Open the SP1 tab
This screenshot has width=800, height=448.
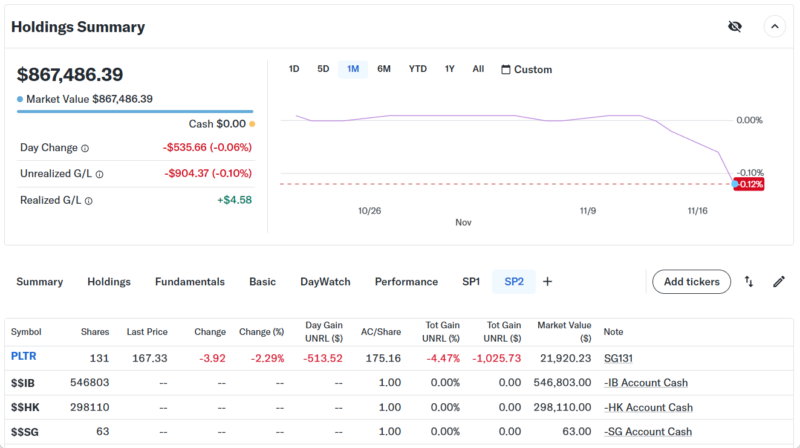[x=471, y=282]
